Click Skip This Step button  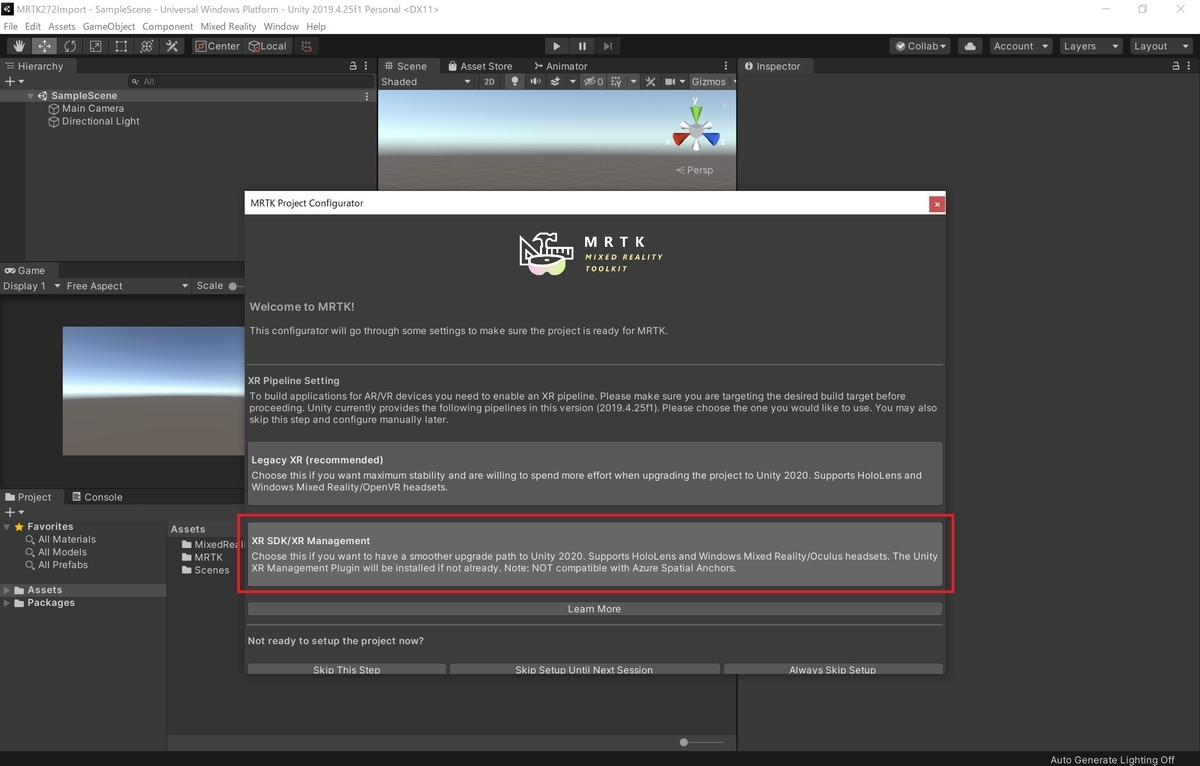(x=347, y=669)
